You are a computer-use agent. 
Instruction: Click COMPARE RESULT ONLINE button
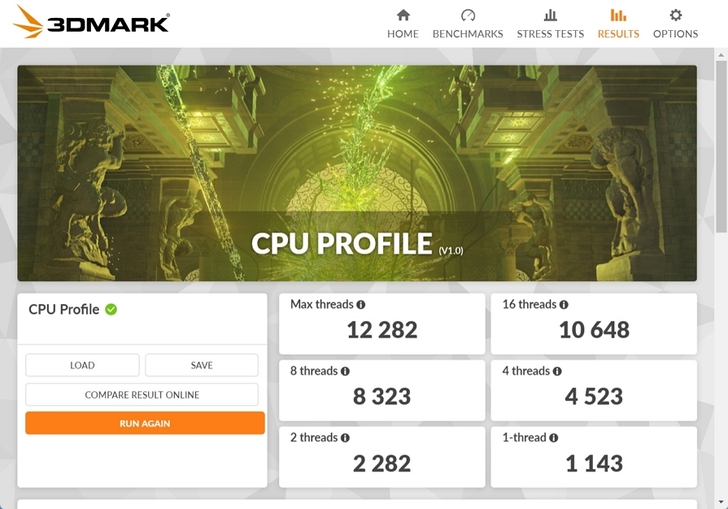click(142, 395)
